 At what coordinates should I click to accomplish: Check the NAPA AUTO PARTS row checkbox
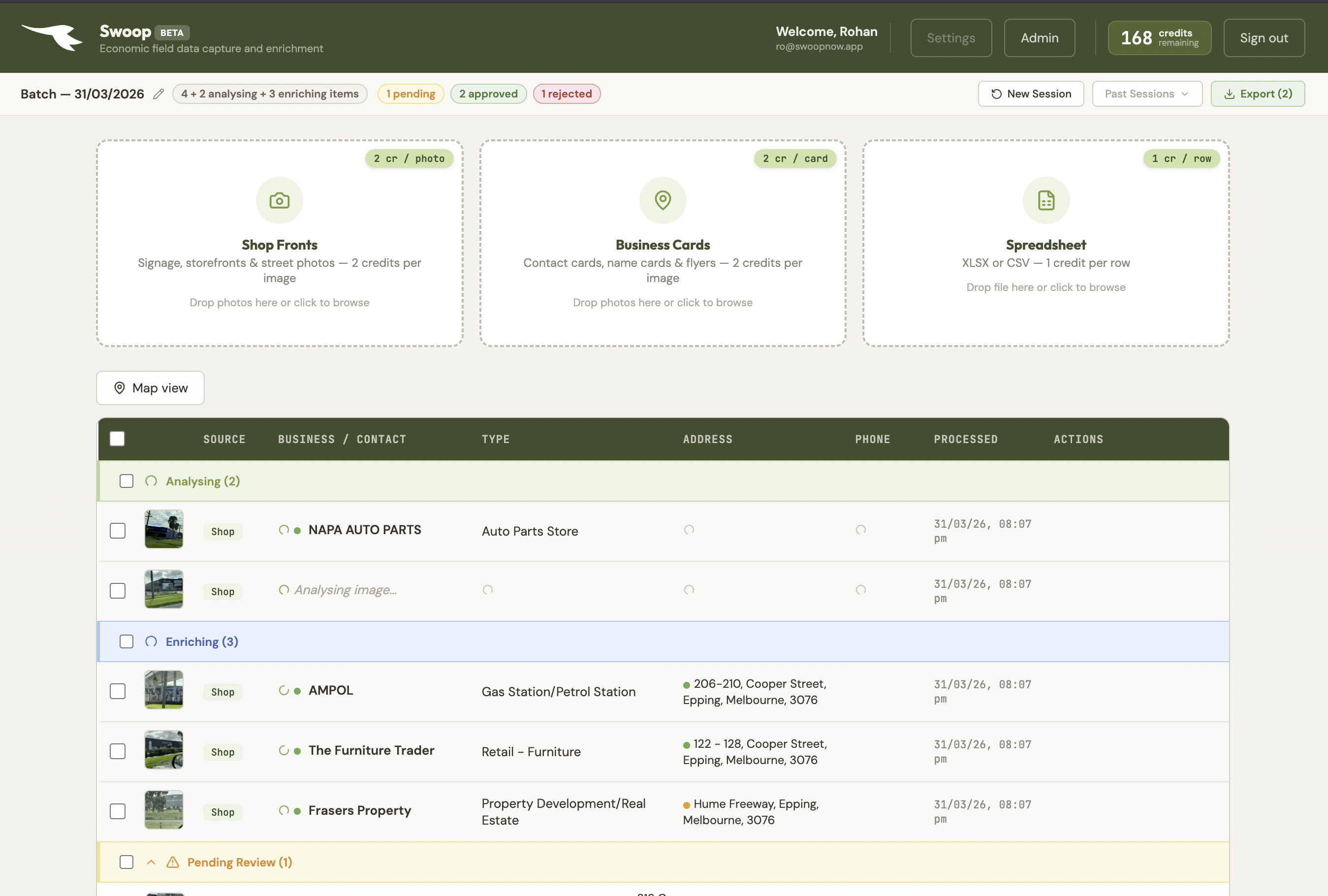coord(118,531)
